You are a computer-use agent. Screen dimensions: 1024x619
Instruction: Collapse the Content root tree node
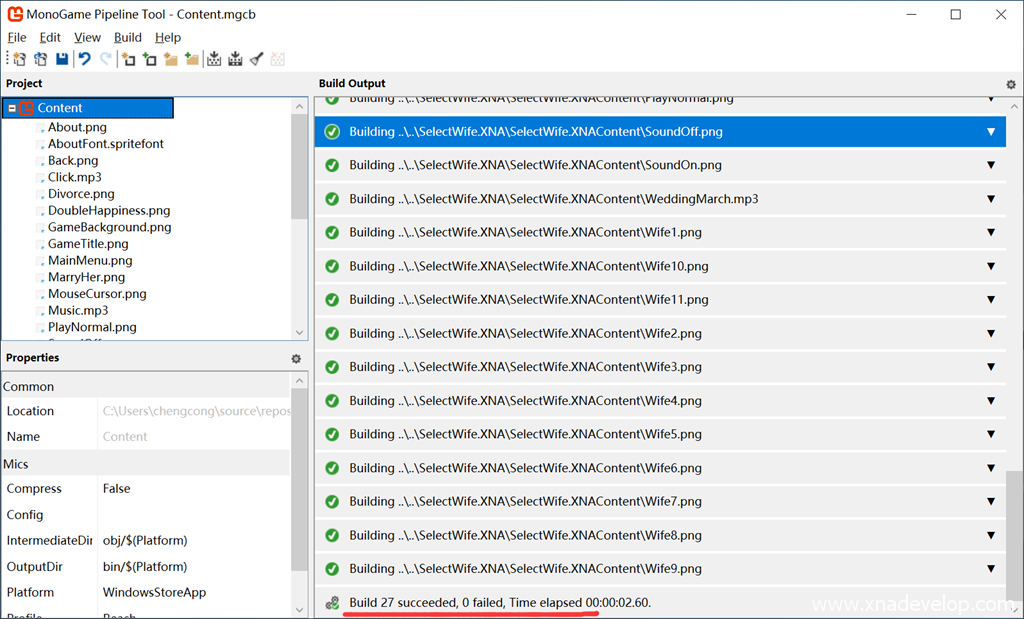[x=12, y=108]
